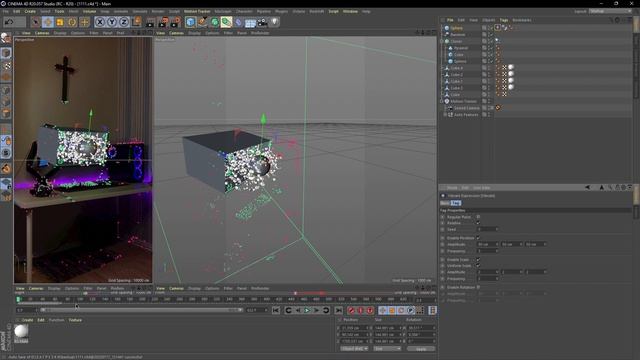Open Function menu in Material Manager

click(57, 320)
